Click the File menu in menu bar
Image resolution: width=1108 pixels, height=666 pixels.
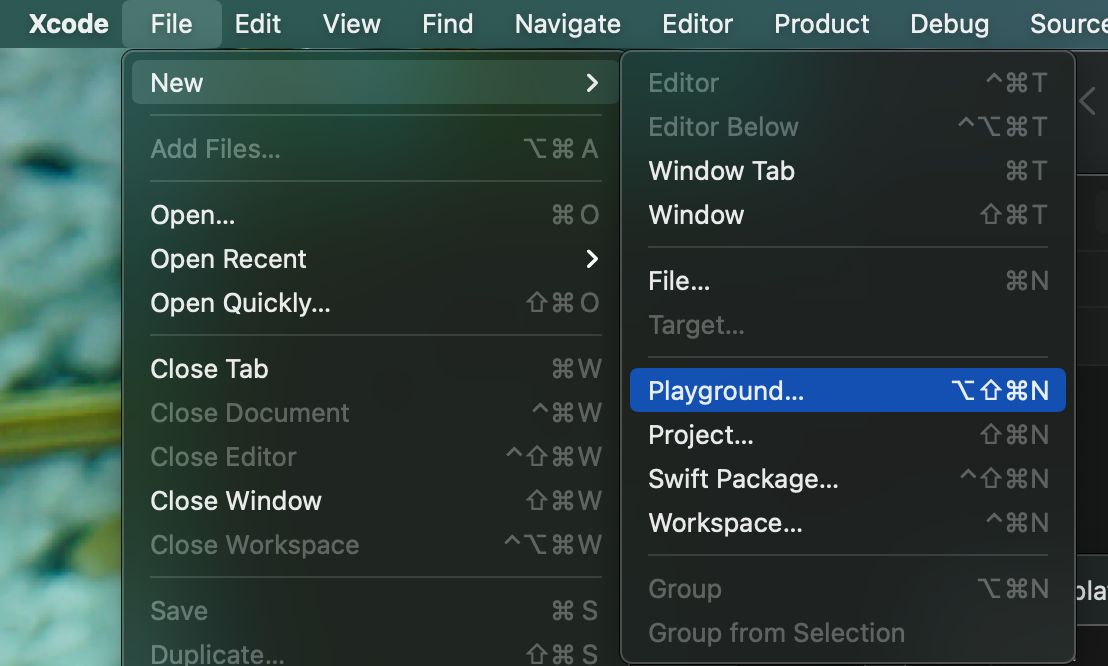(x=172, y=24)
